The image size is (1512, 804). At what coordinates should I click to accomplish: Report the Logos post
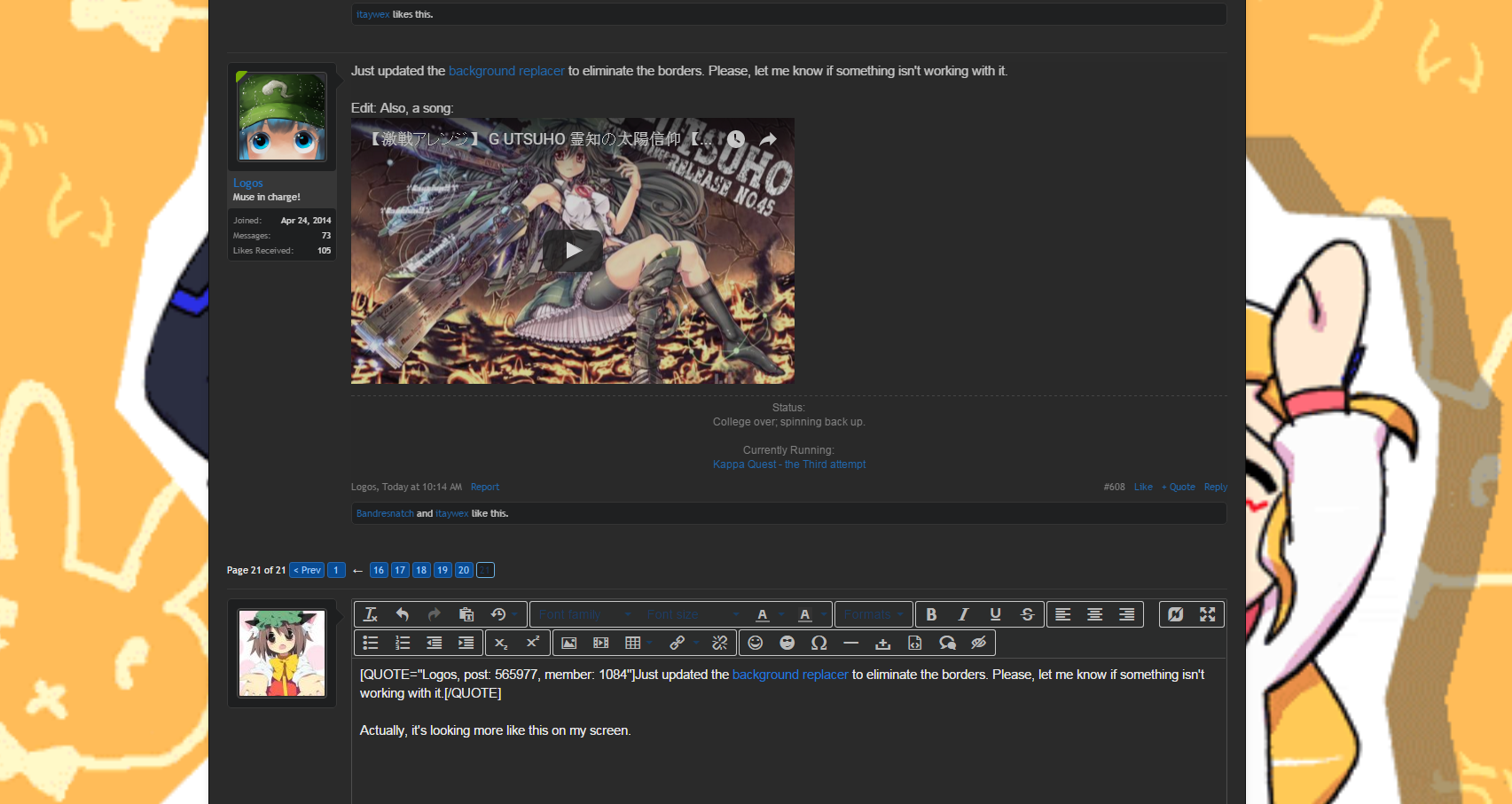tap(485, 488)
